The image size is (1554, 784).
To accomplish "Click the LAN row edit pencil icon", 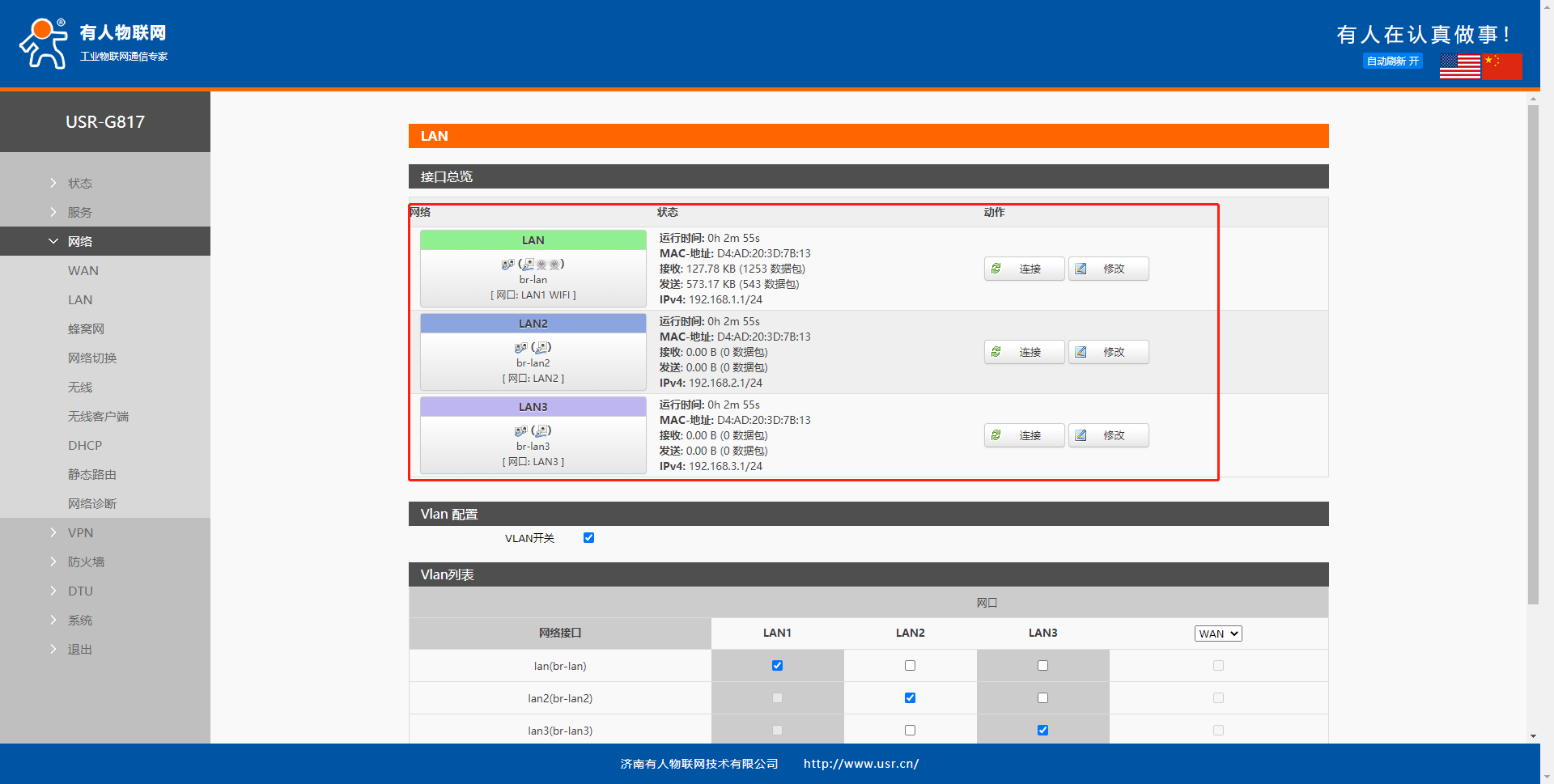I will coord(1081,269).
